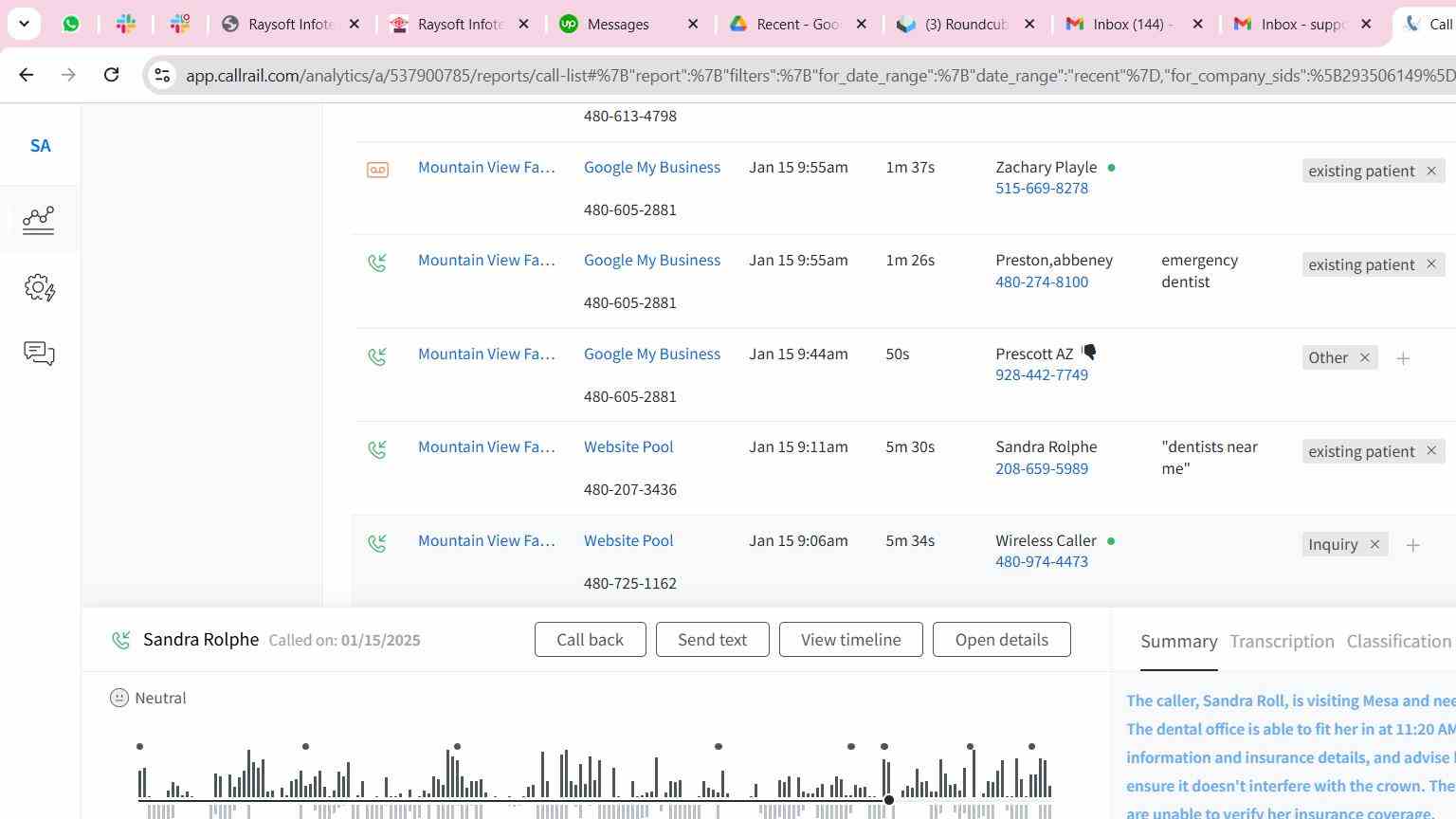The width and height of the screenshot is (1456, 819).
Task: Open the Analytics sidebar icon
Action: [x=39, y=220]
